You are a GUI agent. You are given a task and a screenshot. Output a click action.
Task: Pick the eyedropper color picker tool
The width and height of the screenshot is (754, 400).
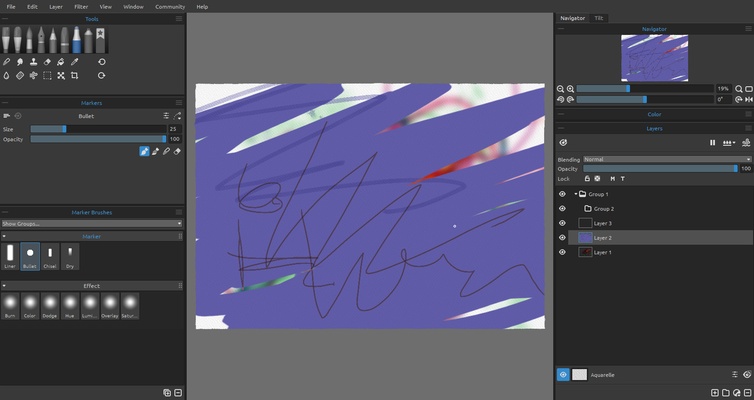point(75,62)
